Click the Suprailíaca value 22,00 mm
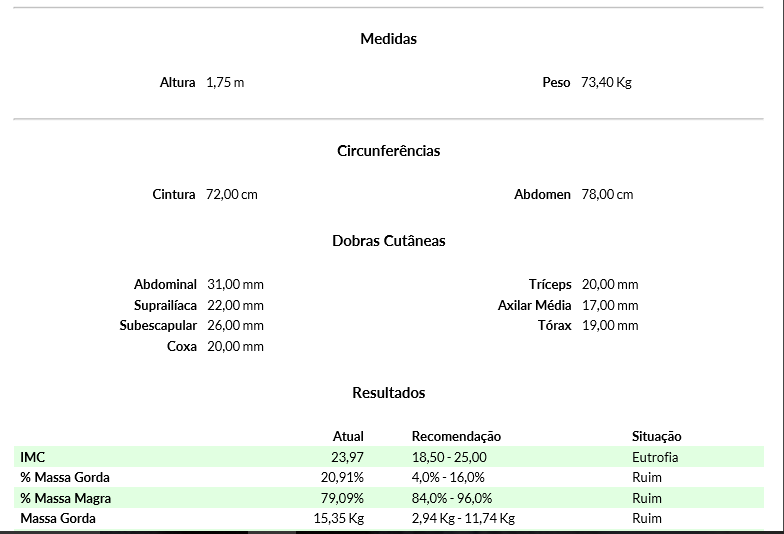Viewport: 784px width, 534px height. 235,305
